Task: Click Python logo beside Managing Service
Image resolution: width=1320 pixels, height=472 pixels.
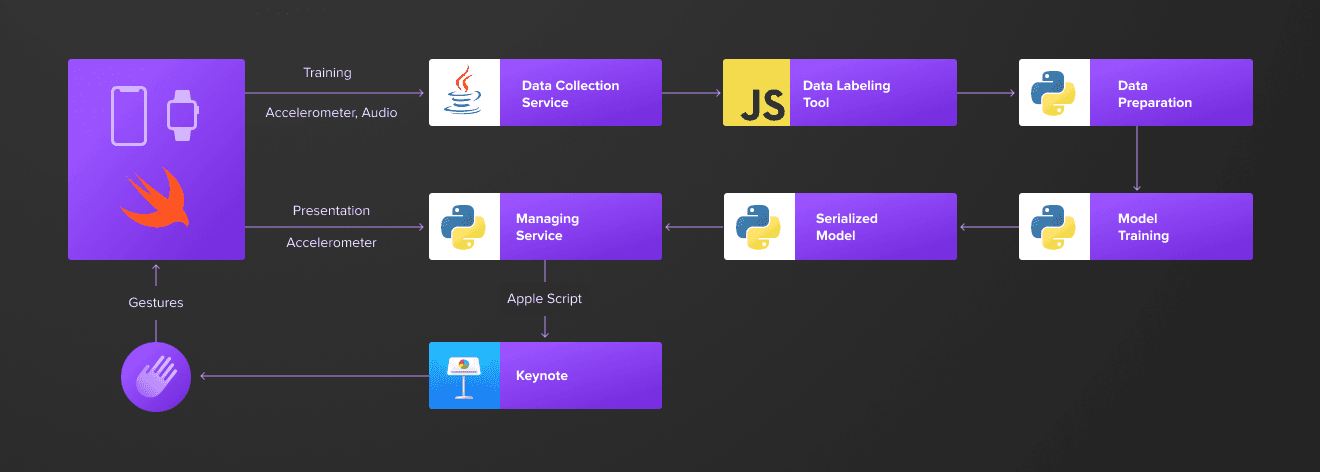Action: [x=463, y=226]
